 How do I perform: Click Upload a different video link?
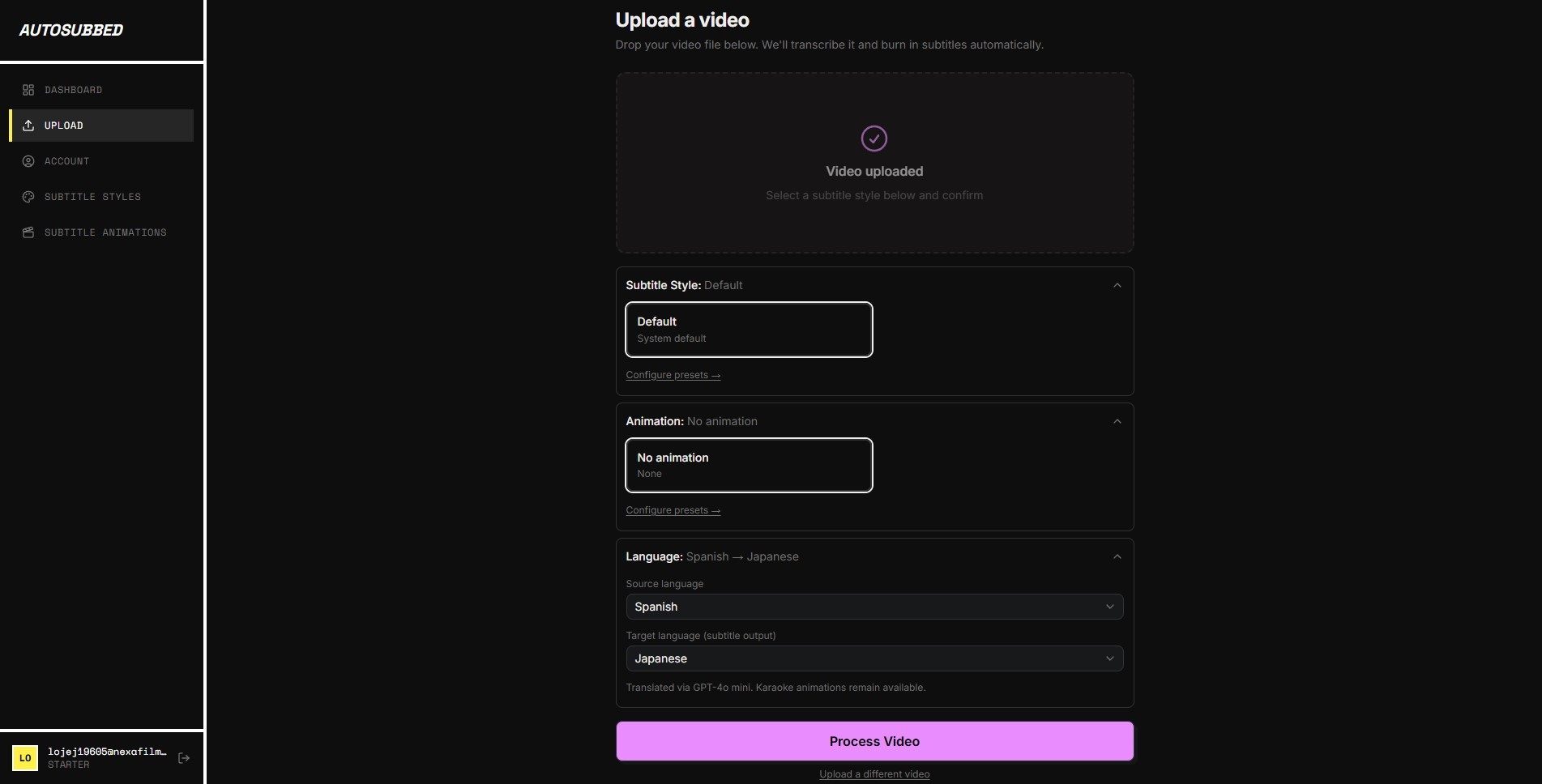point(874,774)
